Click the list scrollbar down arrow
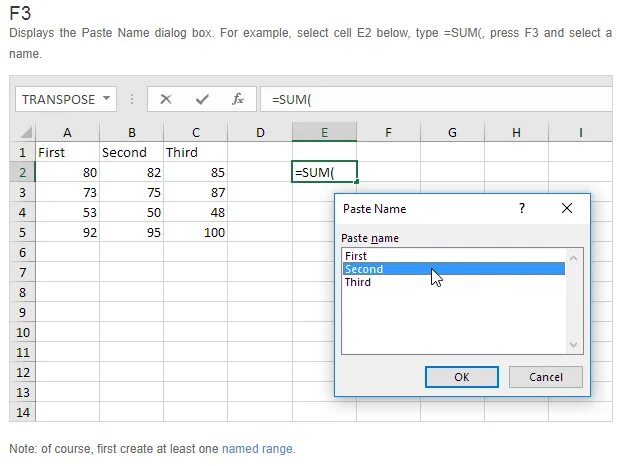 [573, 345]
